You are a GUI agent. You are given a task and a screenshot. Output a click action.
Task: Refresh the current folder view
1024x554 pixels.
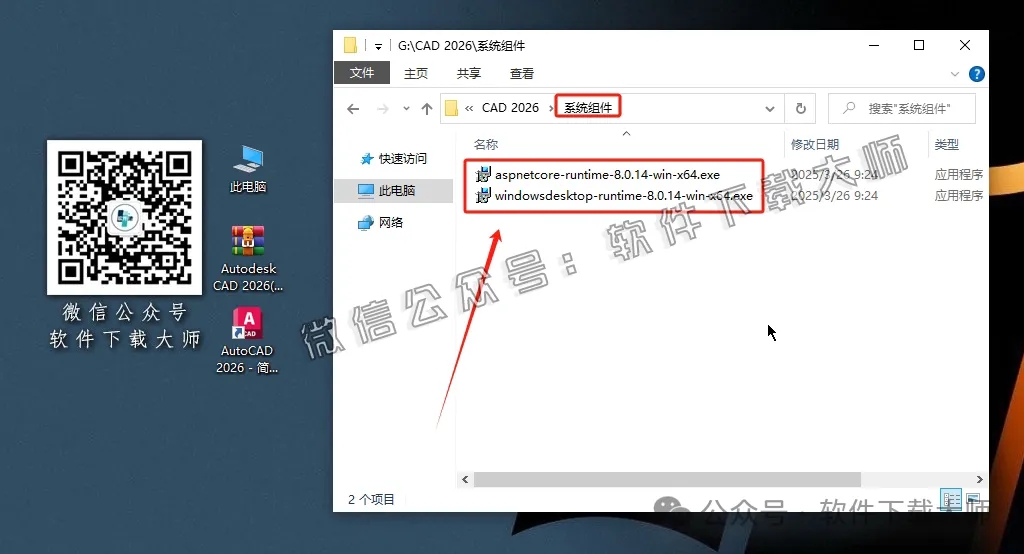coord(801,108)
